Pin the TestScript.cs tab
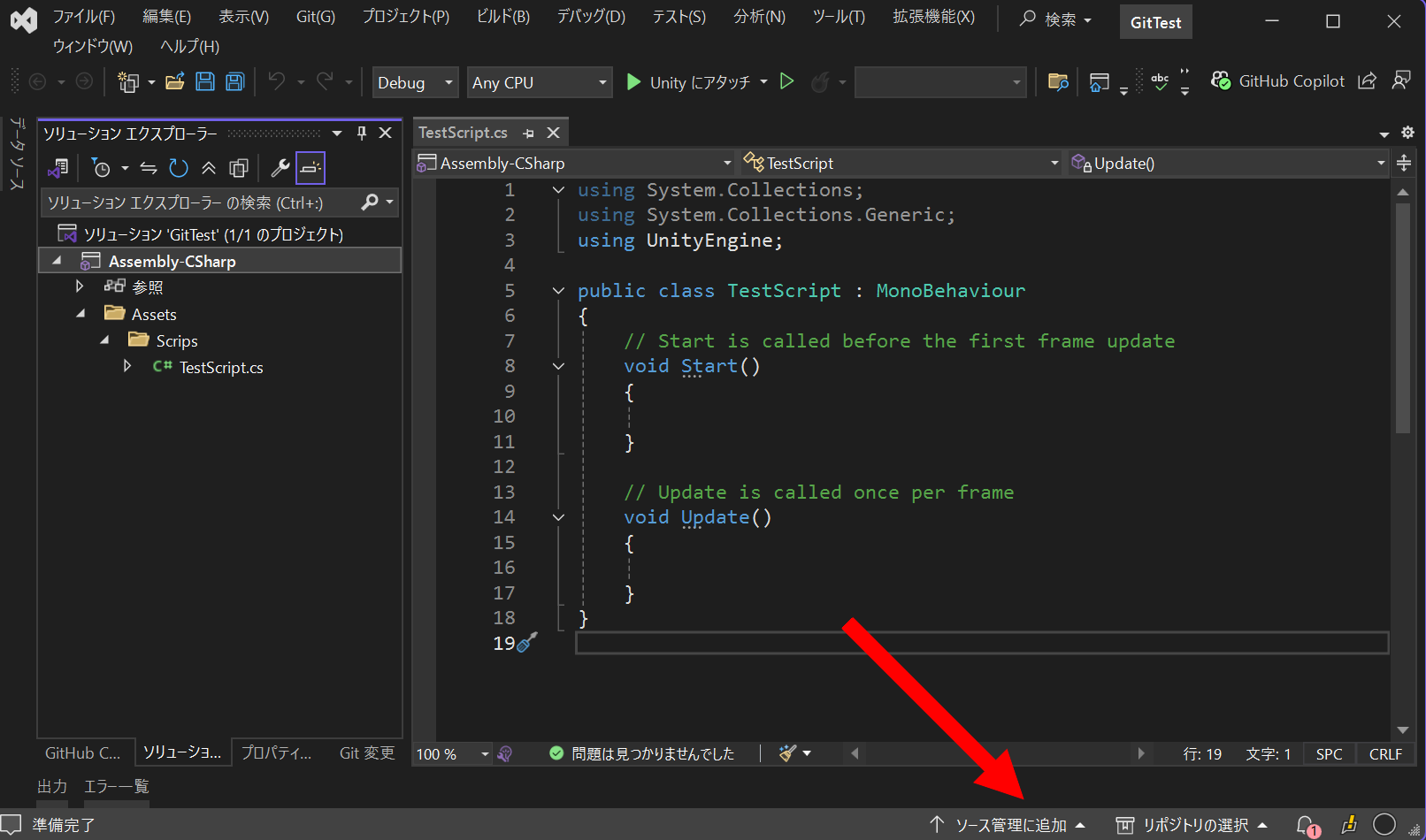Screen dimensions: 1426x840 (x=529, y=134)
